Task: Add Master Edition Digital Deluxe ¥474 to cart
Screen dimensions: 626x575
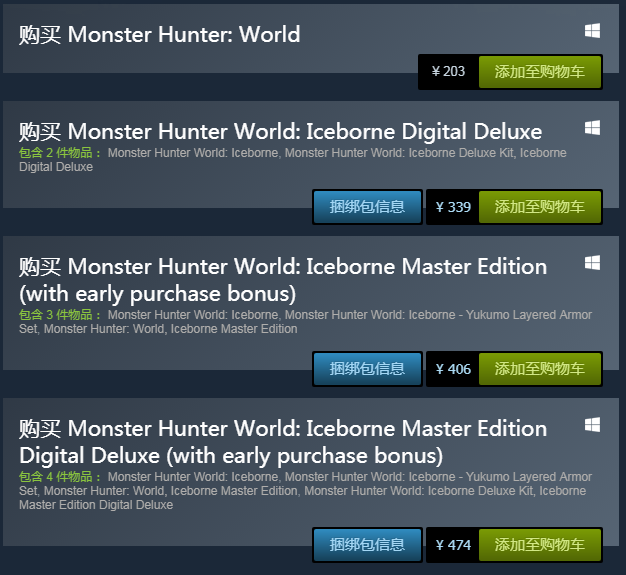Action: click(x=540, y=545)
